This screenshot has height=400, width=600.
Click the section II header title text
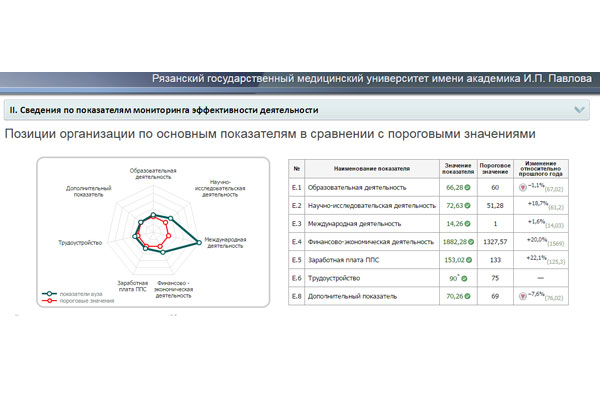coord(163,110)
